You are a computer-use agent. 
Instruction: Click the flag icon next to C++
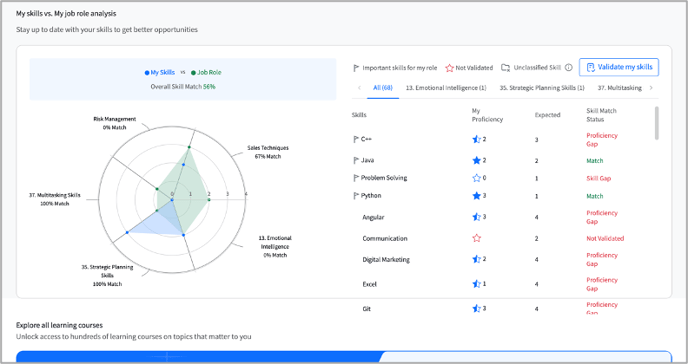(x=356, y=139)
